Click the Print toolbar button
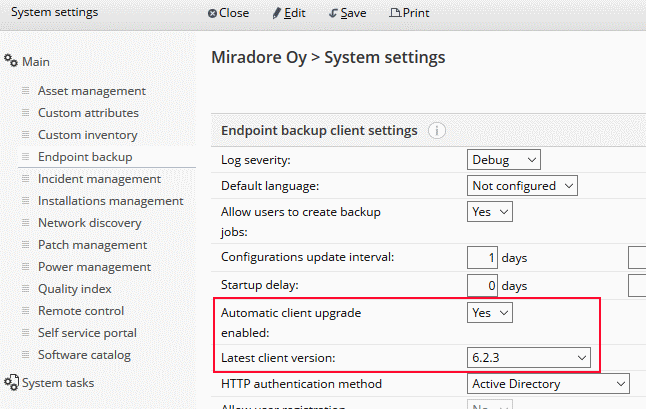This screenshot has height=409, width=646. 409,13
